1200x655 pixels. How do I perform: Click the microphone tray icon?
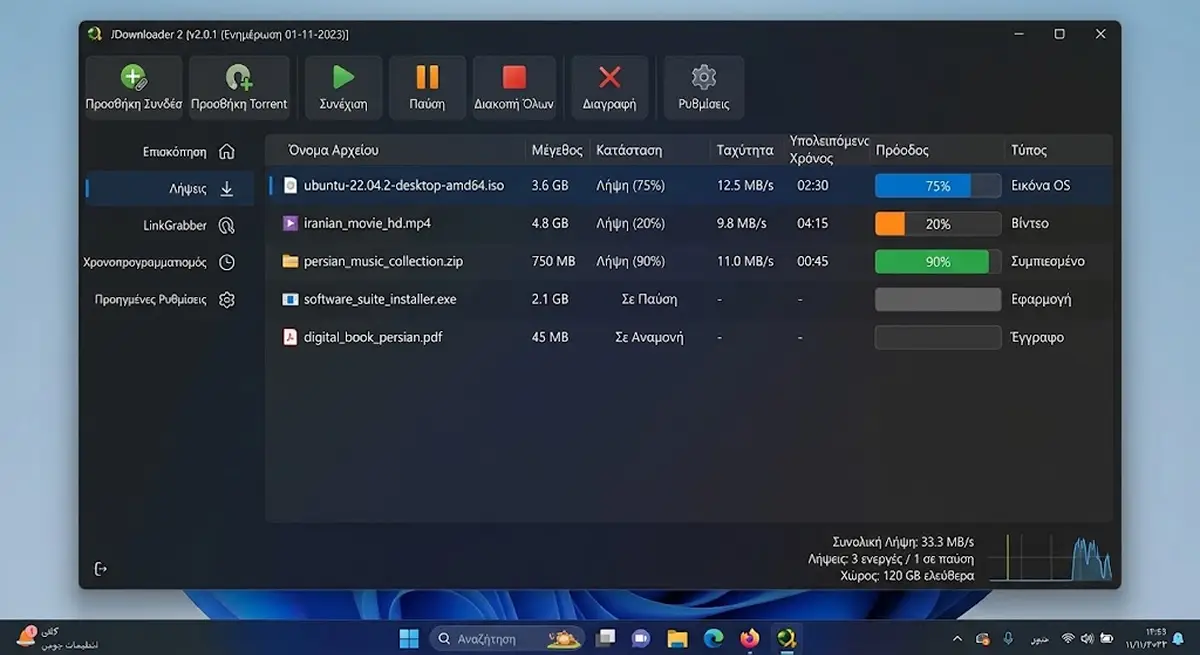tap(1008, 638)
